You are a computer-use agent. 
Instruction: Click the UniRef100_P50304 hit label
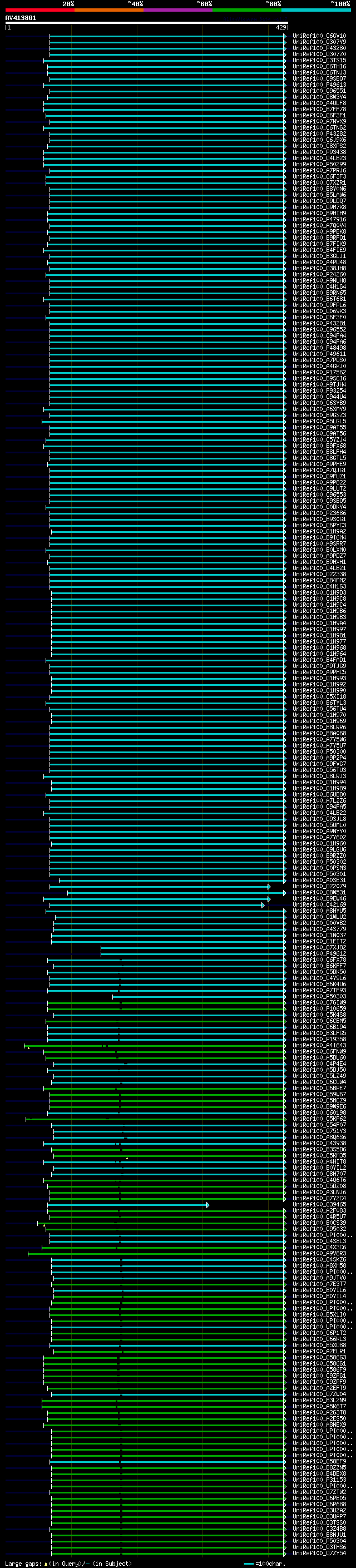[319, 1541]
